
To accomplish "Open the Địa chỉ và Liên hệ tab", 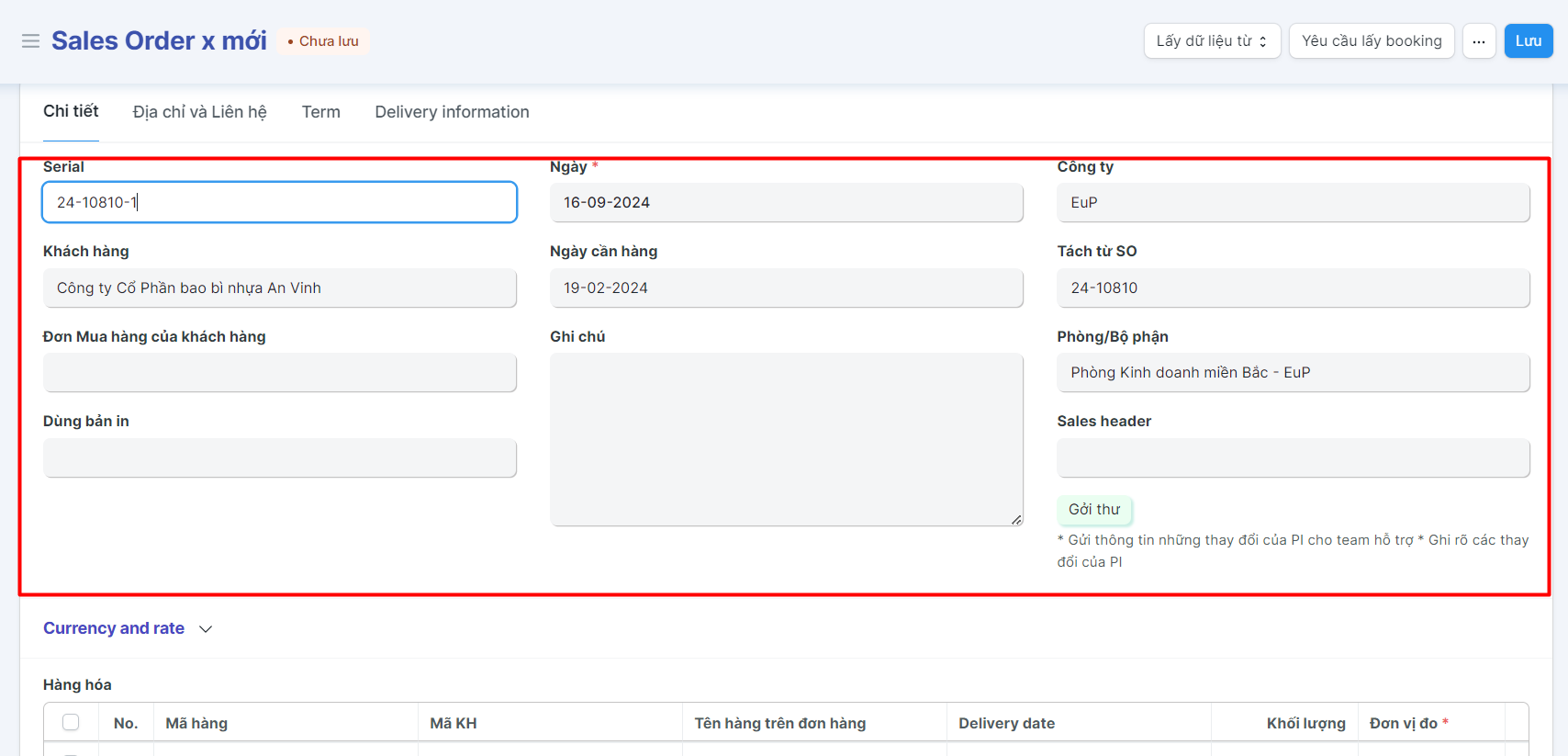I will pyautogui.click(x=199, y=112).
